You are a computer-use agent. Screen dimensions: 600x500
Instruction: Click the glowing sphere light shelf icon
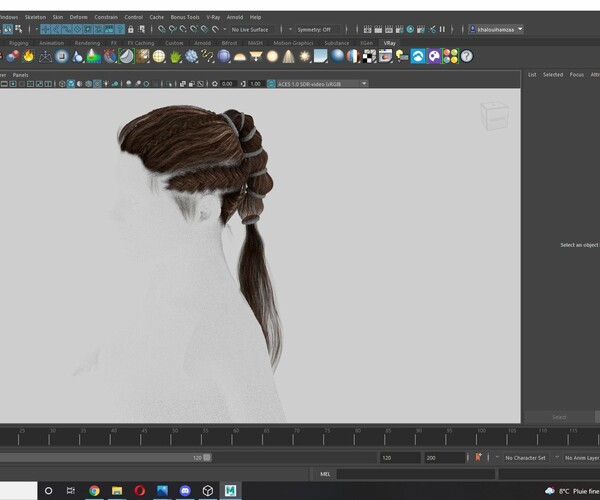click(x=272, y=57)
